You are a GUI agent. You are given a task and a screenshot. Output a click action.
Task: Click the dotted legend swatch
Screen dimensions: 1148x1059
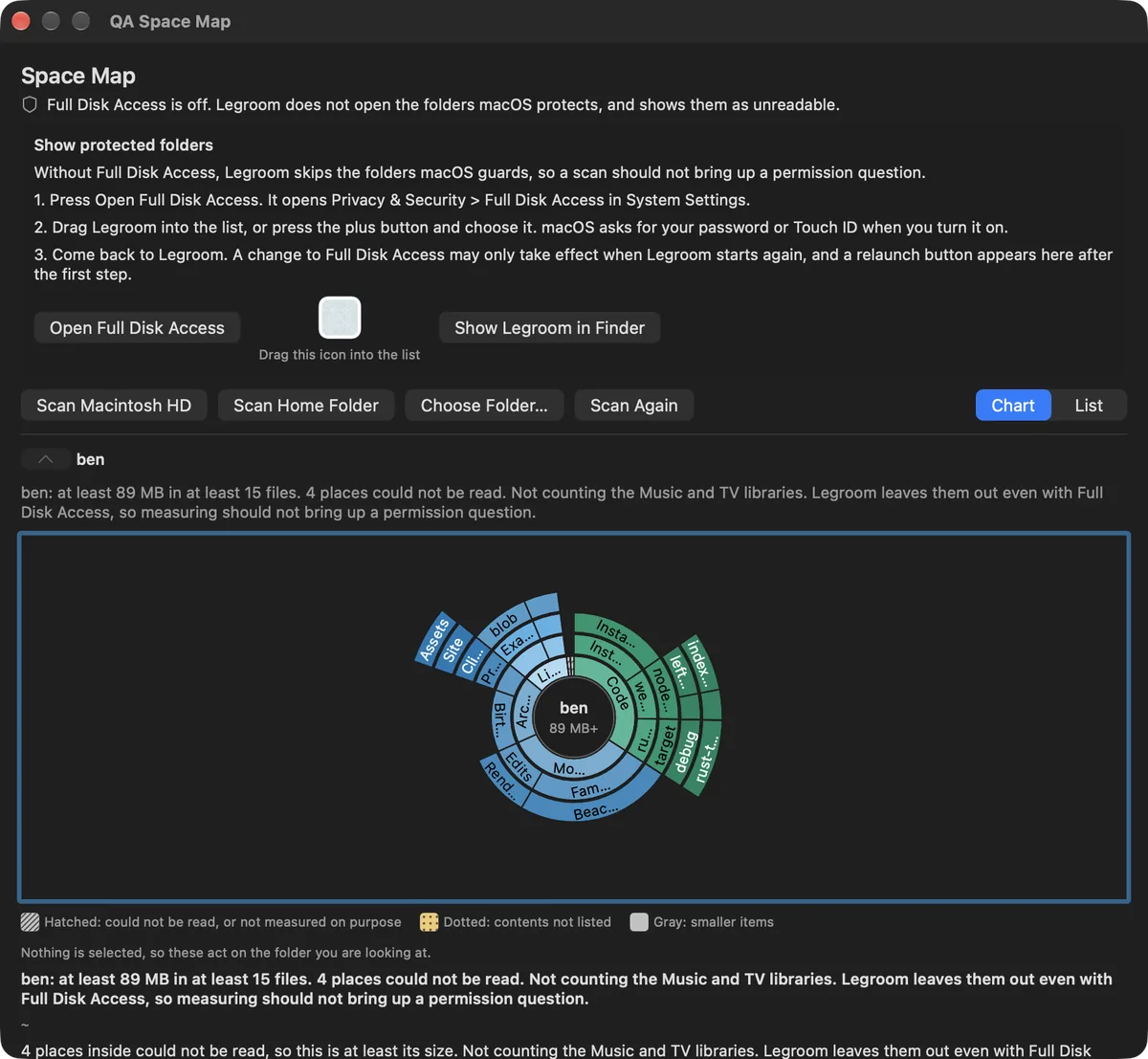tap(429, 922)
